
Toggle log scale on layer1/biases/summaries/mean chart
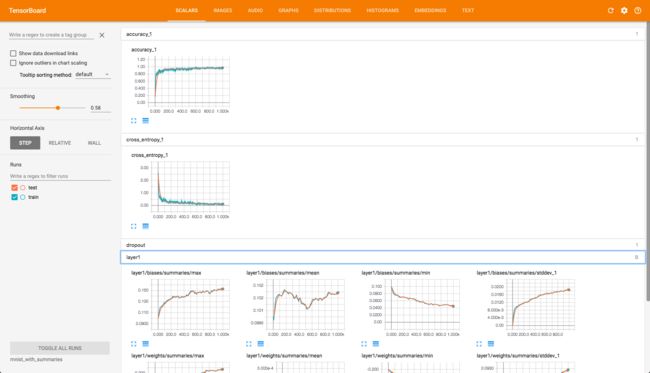(261, 344)
